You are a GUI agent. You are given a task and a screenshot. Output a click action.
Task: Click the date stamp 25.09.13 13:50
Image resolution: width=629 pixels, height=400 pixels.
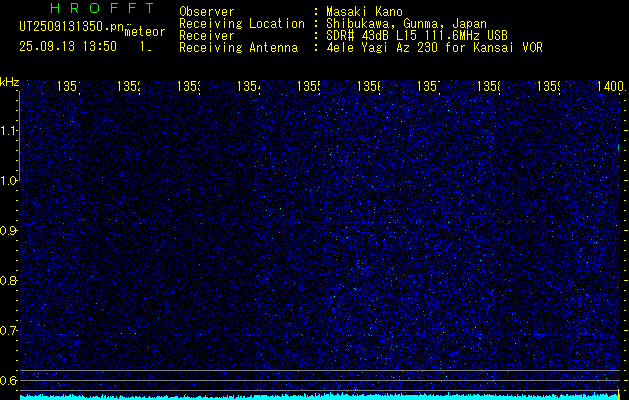click(68, 46)
